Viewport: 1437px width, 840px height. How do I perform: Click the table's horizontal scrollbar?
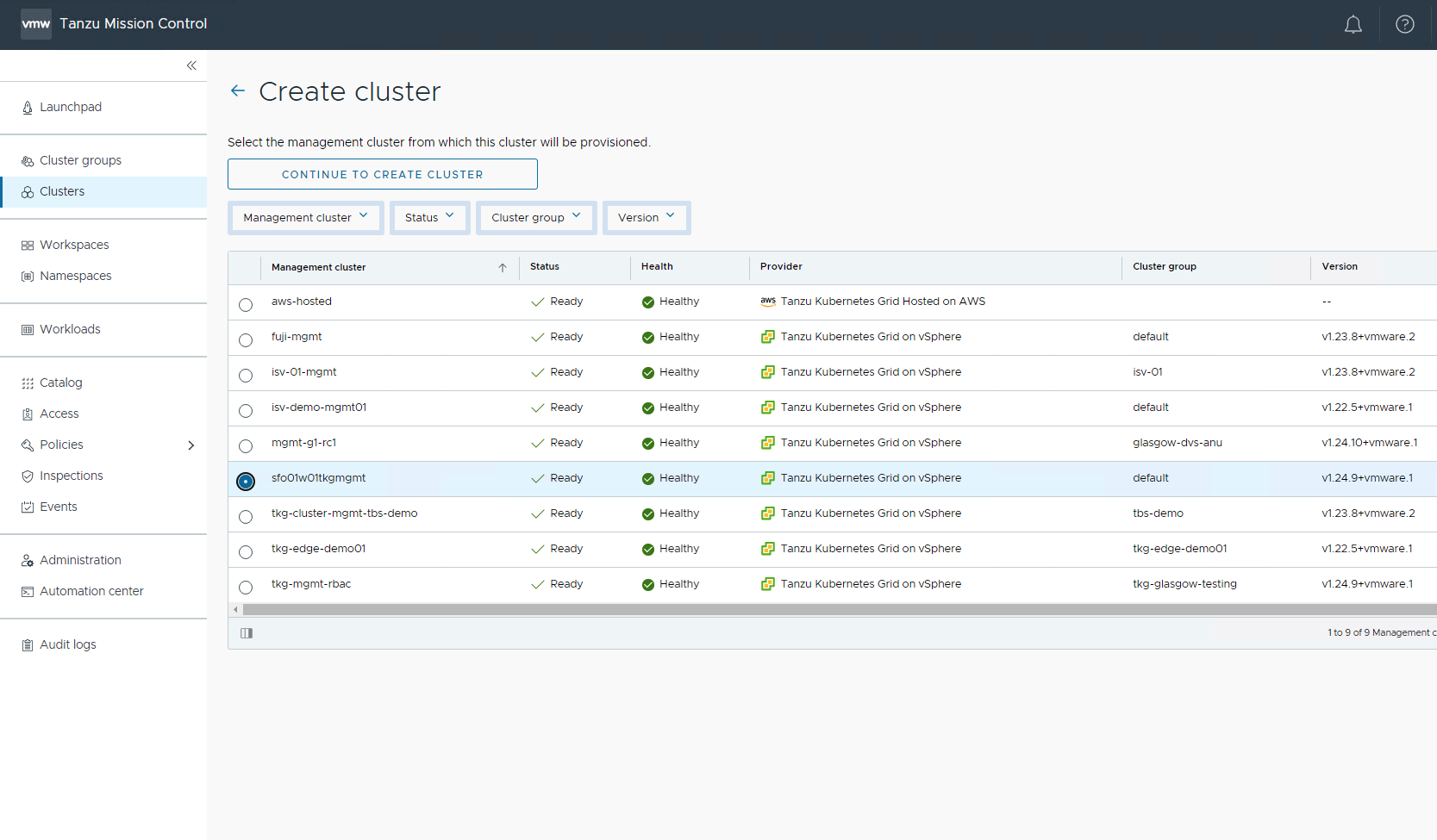tap(840, 610)
